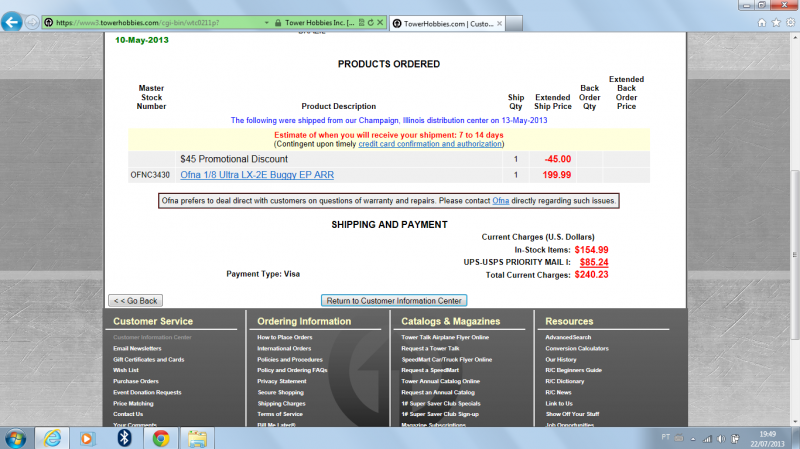Open Policy and Ordering FAQs link

point(292,370)
